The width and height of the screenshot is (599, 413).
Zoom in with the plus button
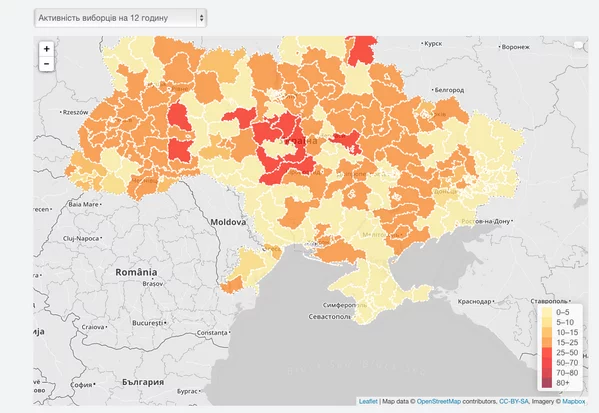(47, 49)
